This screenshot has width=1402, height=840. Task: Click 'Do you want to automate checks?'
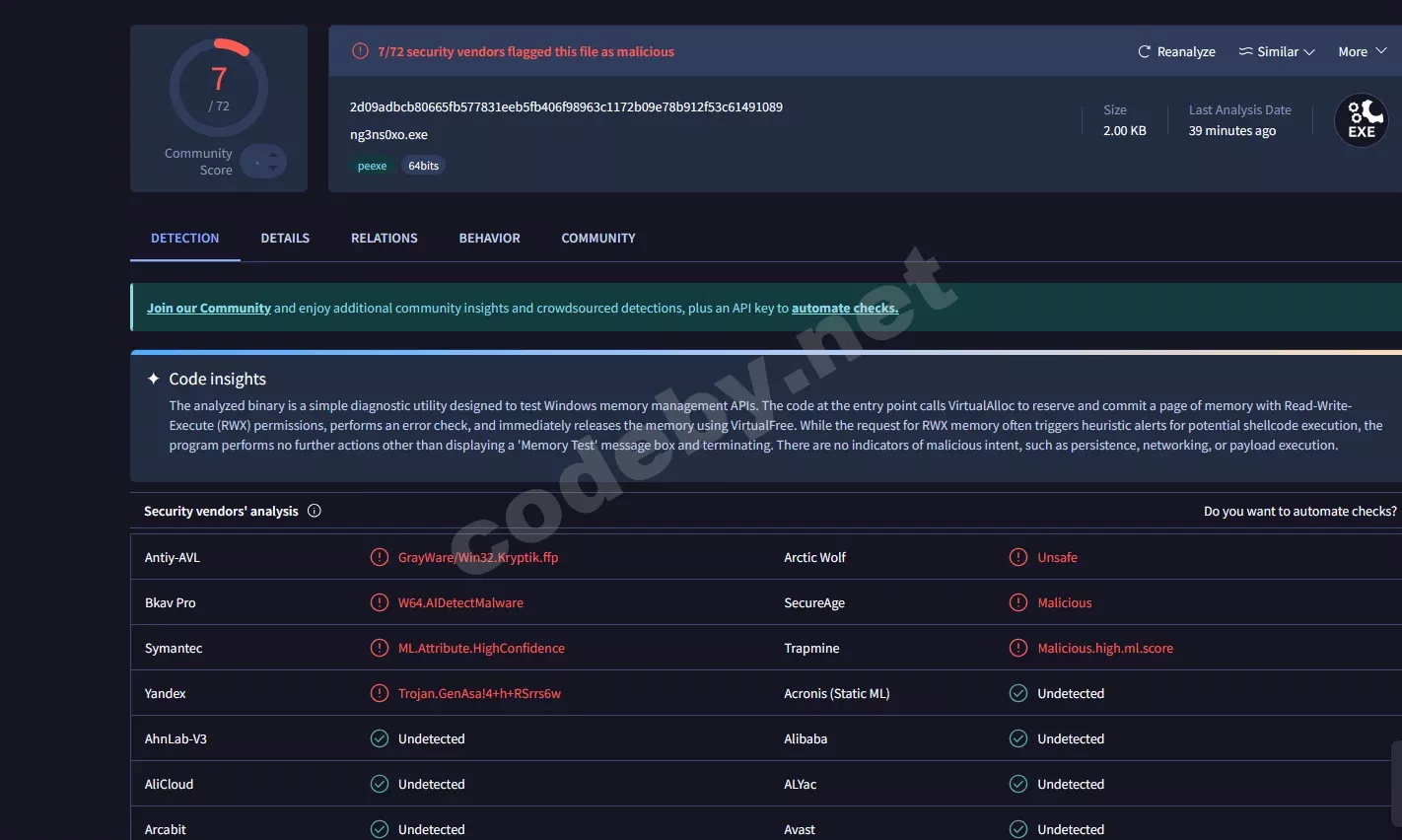(1300, 511)
